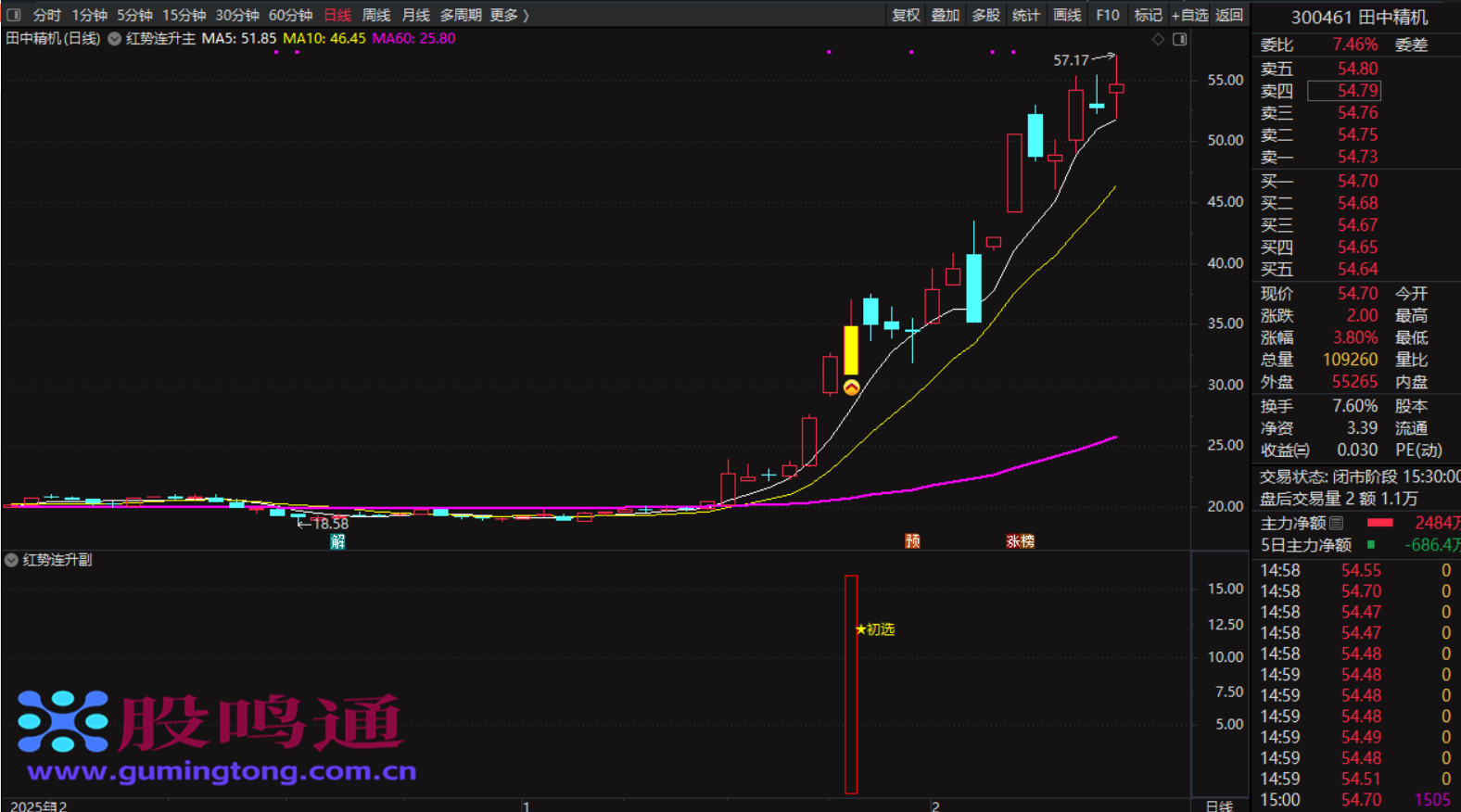The image size is (1461, 812).
Task: Expand the 更多 period options
Action: coord(509,15)
